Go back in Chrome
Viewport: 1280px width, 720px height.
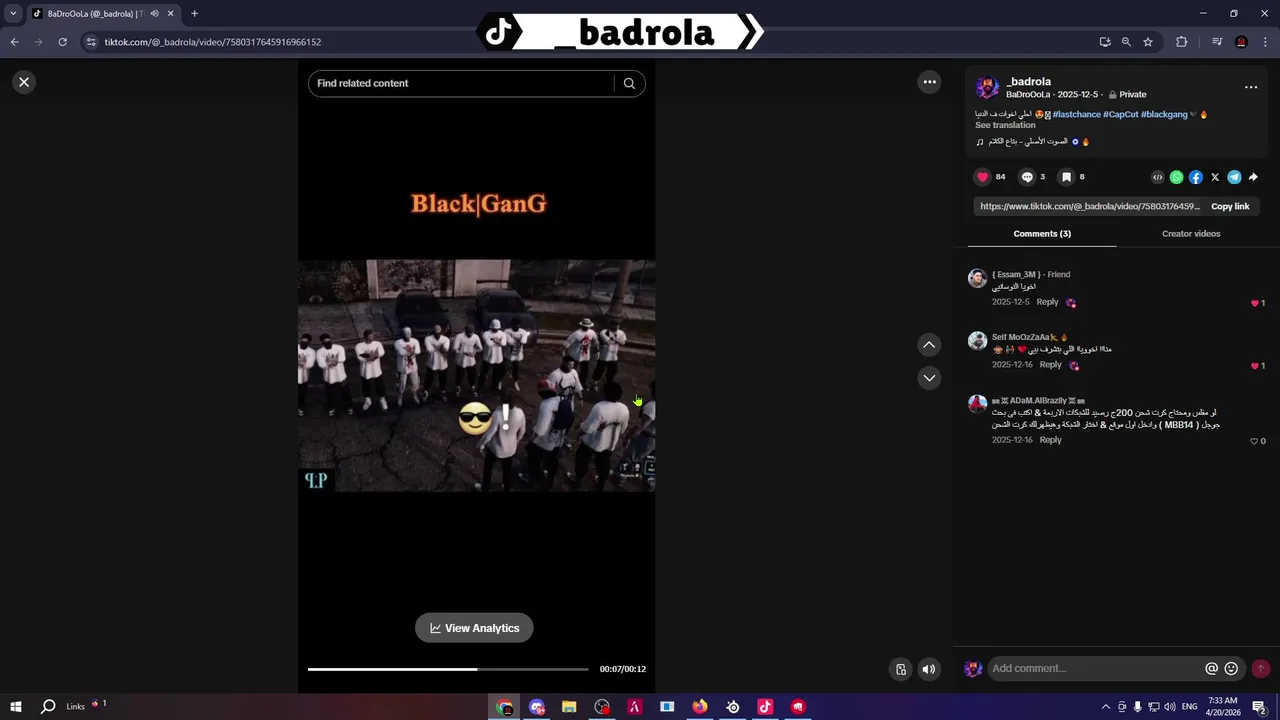click(x=14, y=42)
